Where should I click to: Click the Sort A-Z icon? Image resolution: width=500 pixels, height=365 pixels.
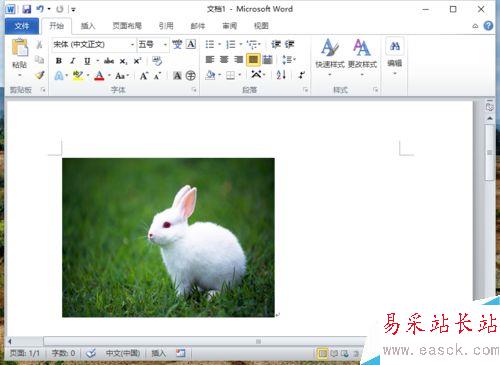coord(281,75)
